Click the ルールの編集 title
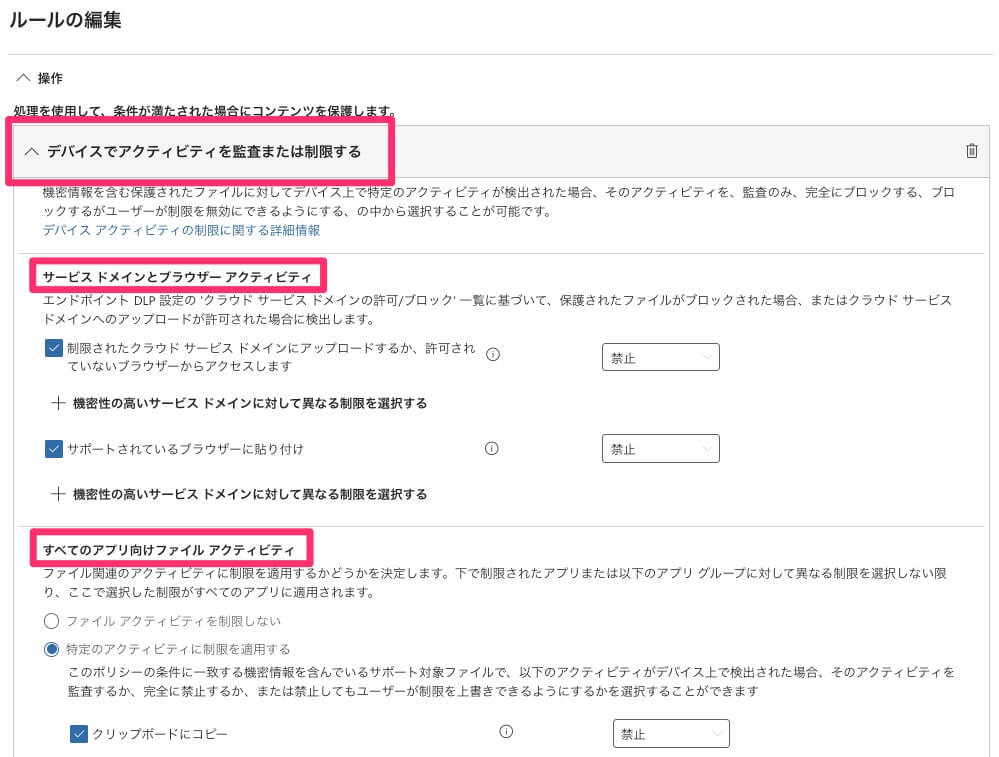 (65, 20)
